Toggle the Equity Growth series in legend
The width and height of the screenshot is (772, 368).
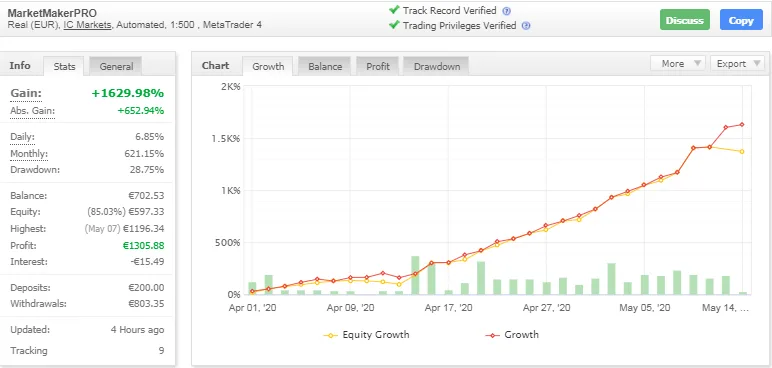pos(376,335)
